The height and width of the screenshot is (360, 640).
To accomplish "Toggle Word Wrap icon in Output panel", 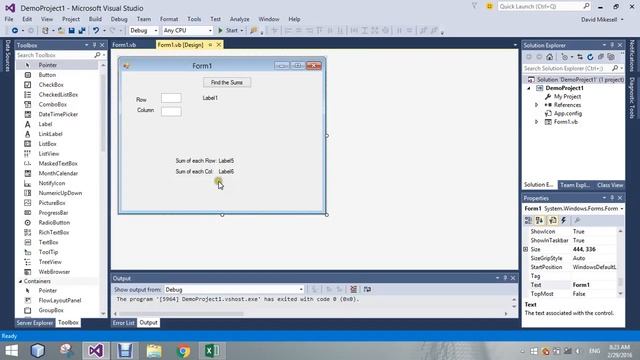I will point(367,289).
